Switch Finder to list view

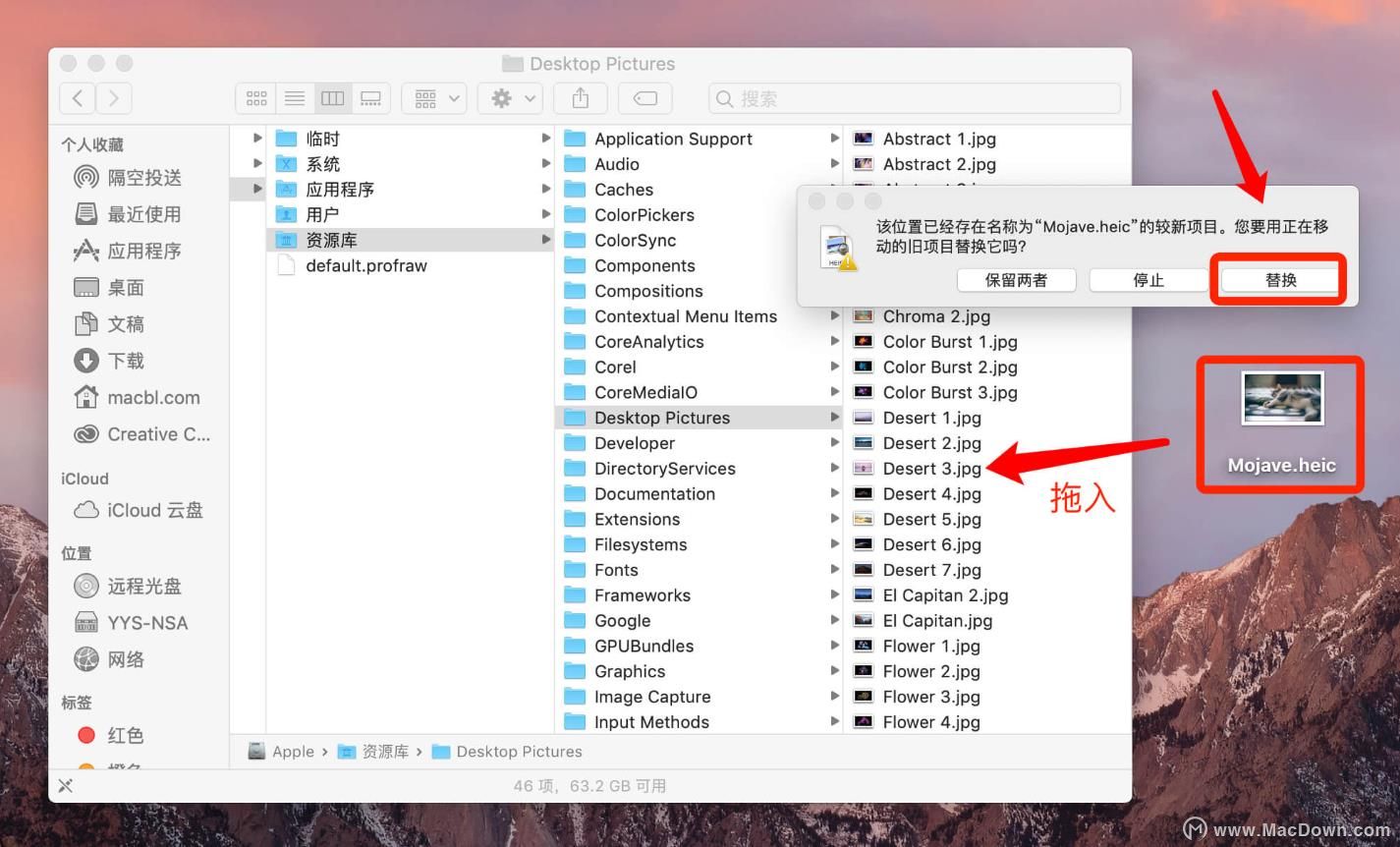(294, 97)
